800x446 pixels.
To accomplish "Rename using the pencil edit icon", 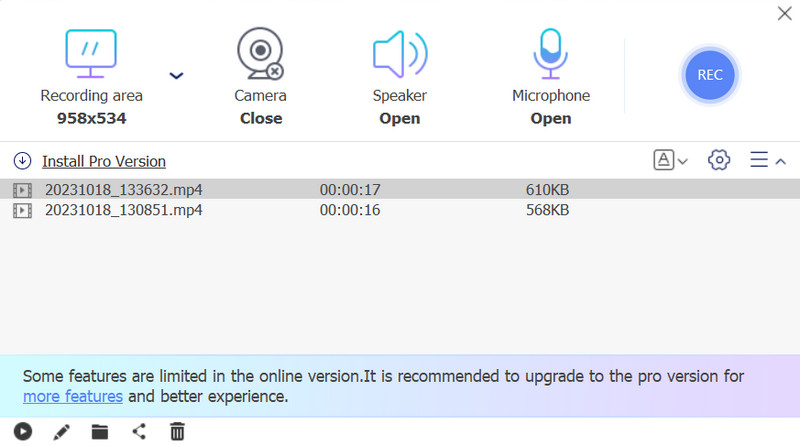I will pyautogui.click(x=62, y=432).
